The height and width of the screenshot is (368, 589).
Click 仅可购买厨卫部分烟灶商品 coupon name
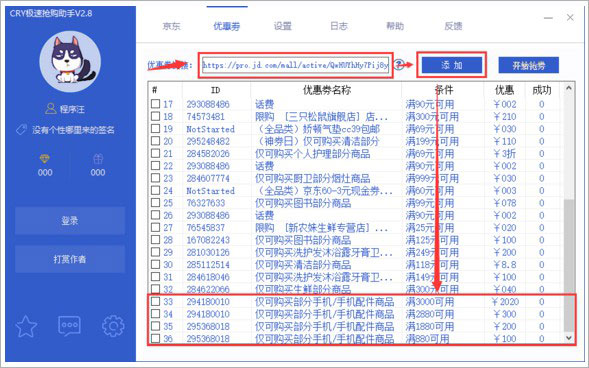tap(313, 178)
